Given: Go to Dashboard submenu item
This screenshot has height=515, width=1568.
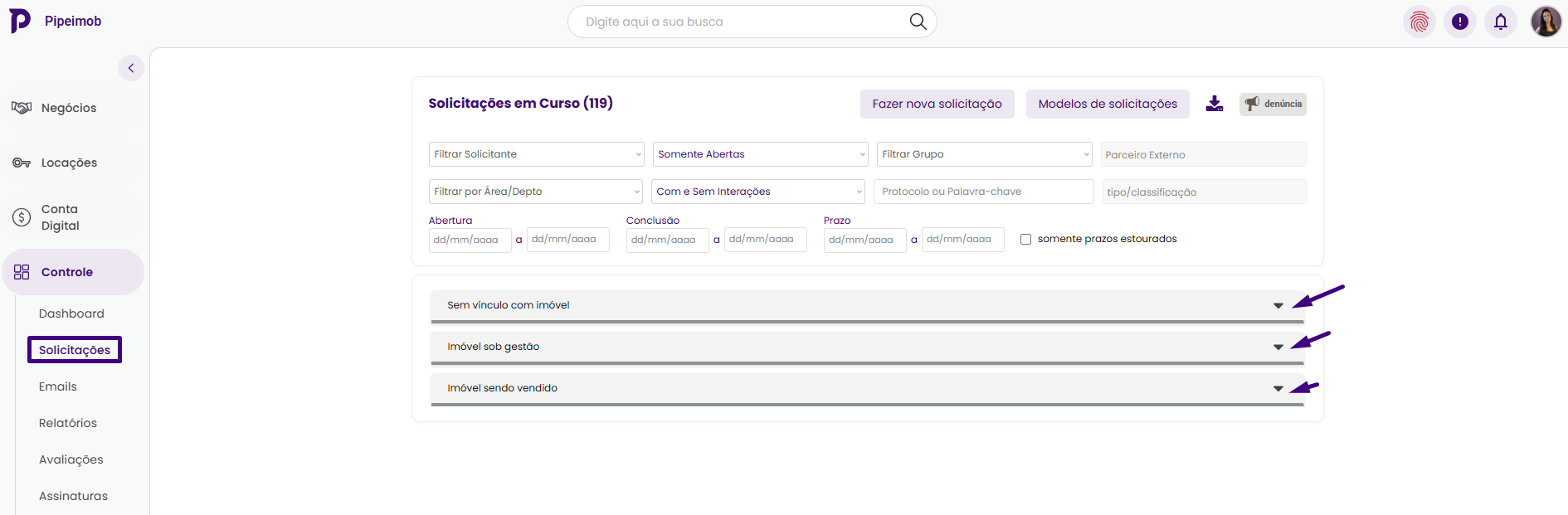Looking at the screenshot, I should pos(71,313).
